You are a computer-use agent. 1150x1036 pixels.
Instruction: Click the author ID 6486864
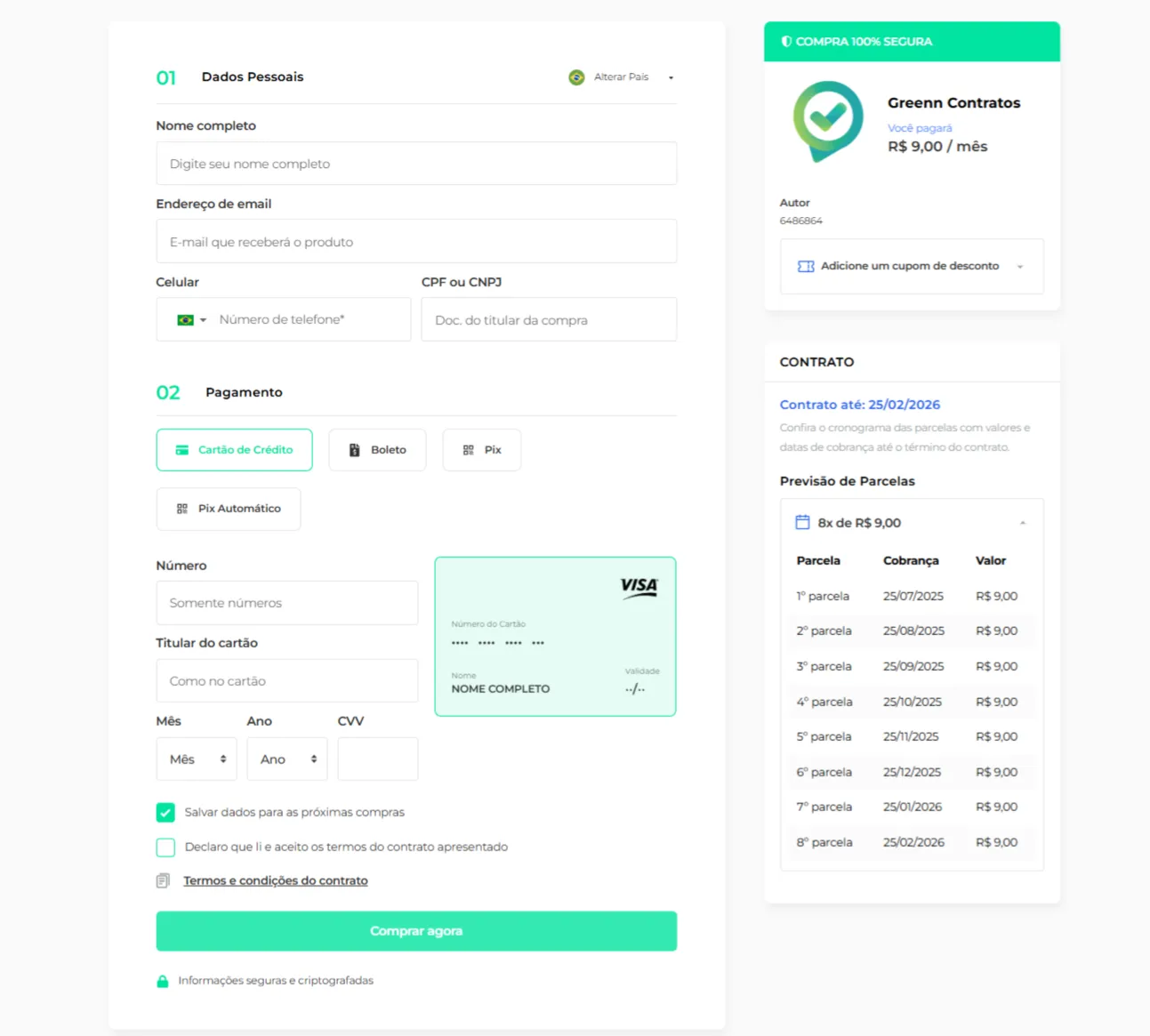(x=801, y=221)
